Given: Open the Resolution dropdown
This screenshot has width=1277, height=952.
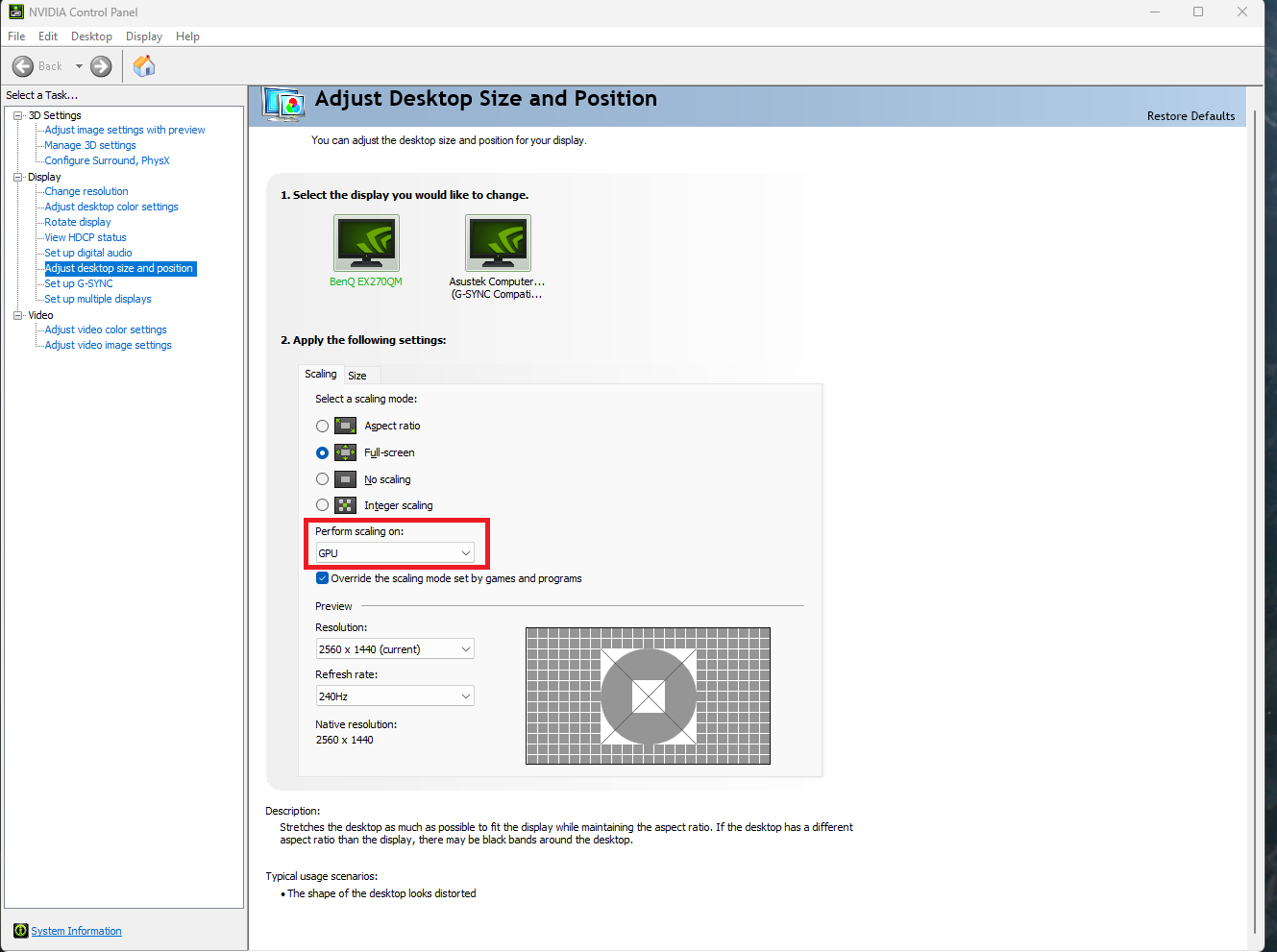Looking at the screenshot, I should coord(395,649).
